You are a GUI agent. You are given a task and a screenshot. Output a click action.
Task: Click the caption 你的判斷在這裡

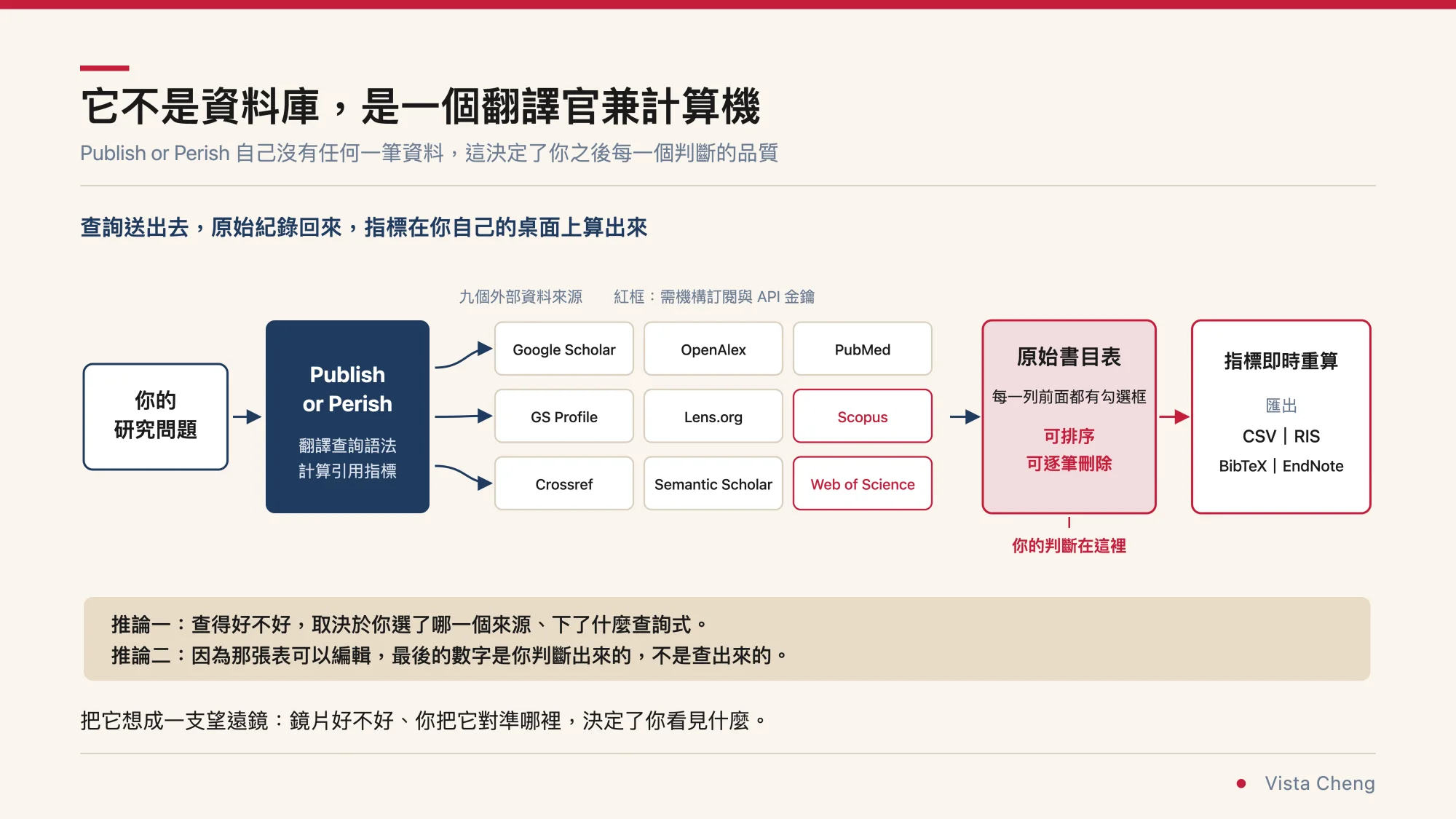1069,546
